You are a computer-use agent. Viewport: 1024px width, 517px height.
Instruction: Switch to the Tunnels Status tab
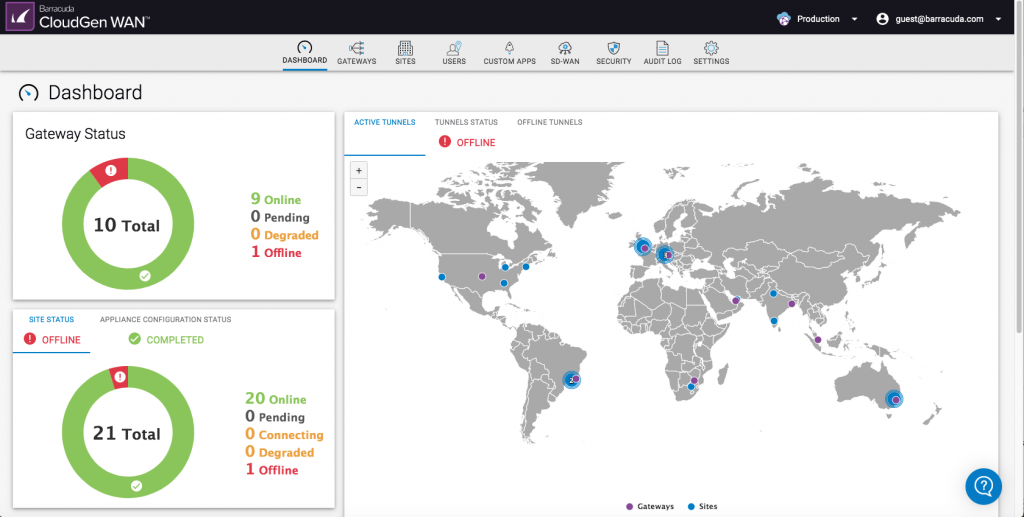click(x=466, y=123)
